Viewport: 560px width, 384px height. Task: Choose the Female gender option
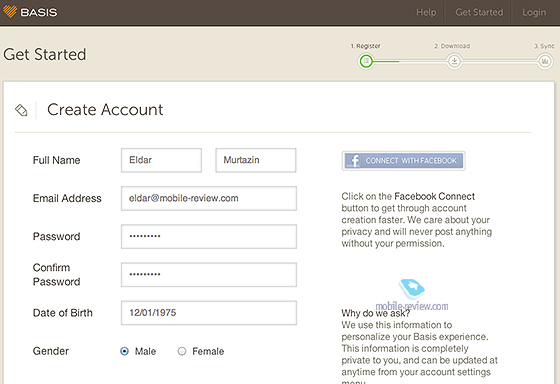click(182, 351)
